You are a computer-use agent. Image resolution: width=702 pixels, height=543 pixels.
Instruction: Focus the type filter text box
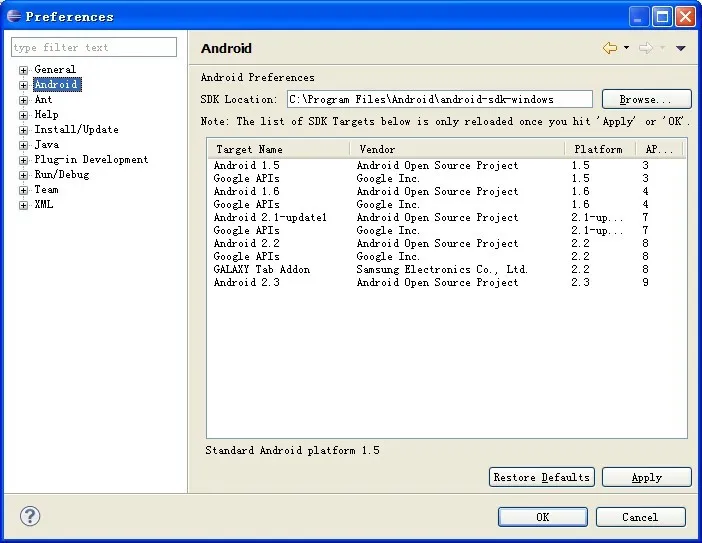coord(94,47)
